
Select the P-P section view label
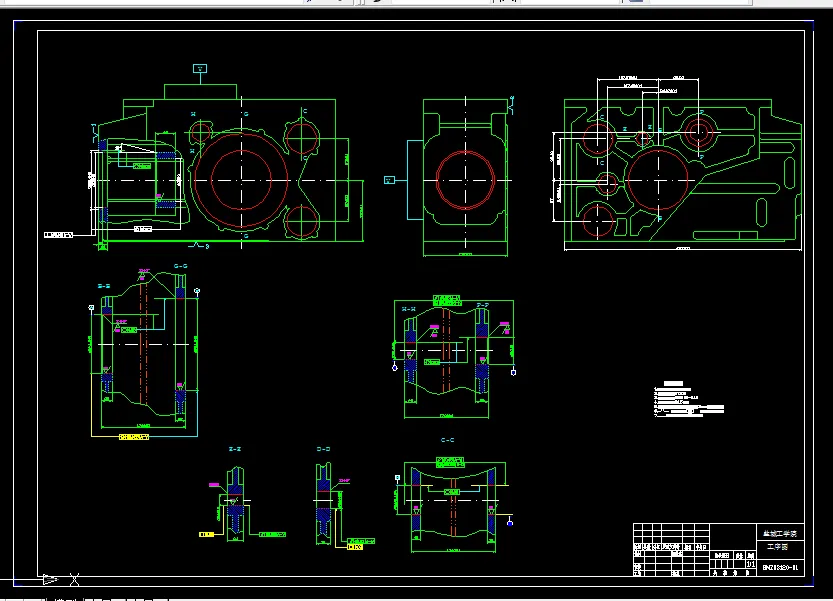(482, 306)
